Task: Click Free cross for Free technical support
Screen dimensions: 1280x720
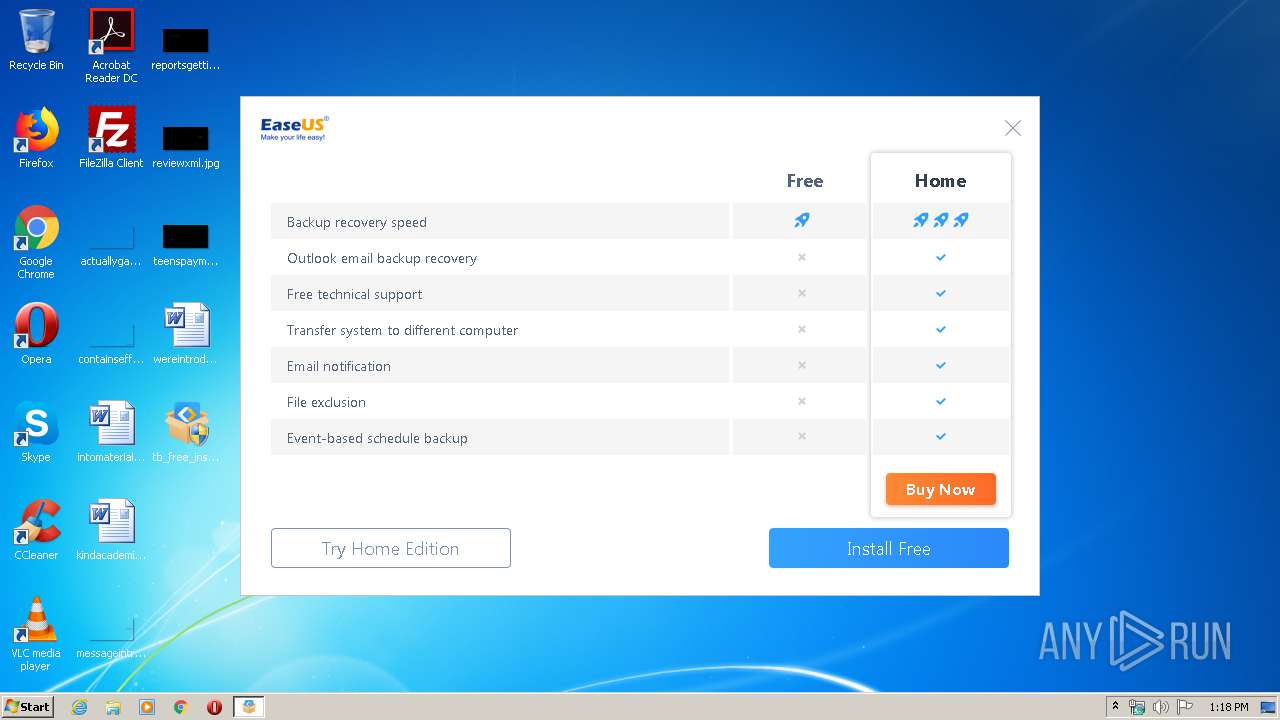Action: pyautogui.click(x=802, y=293)
